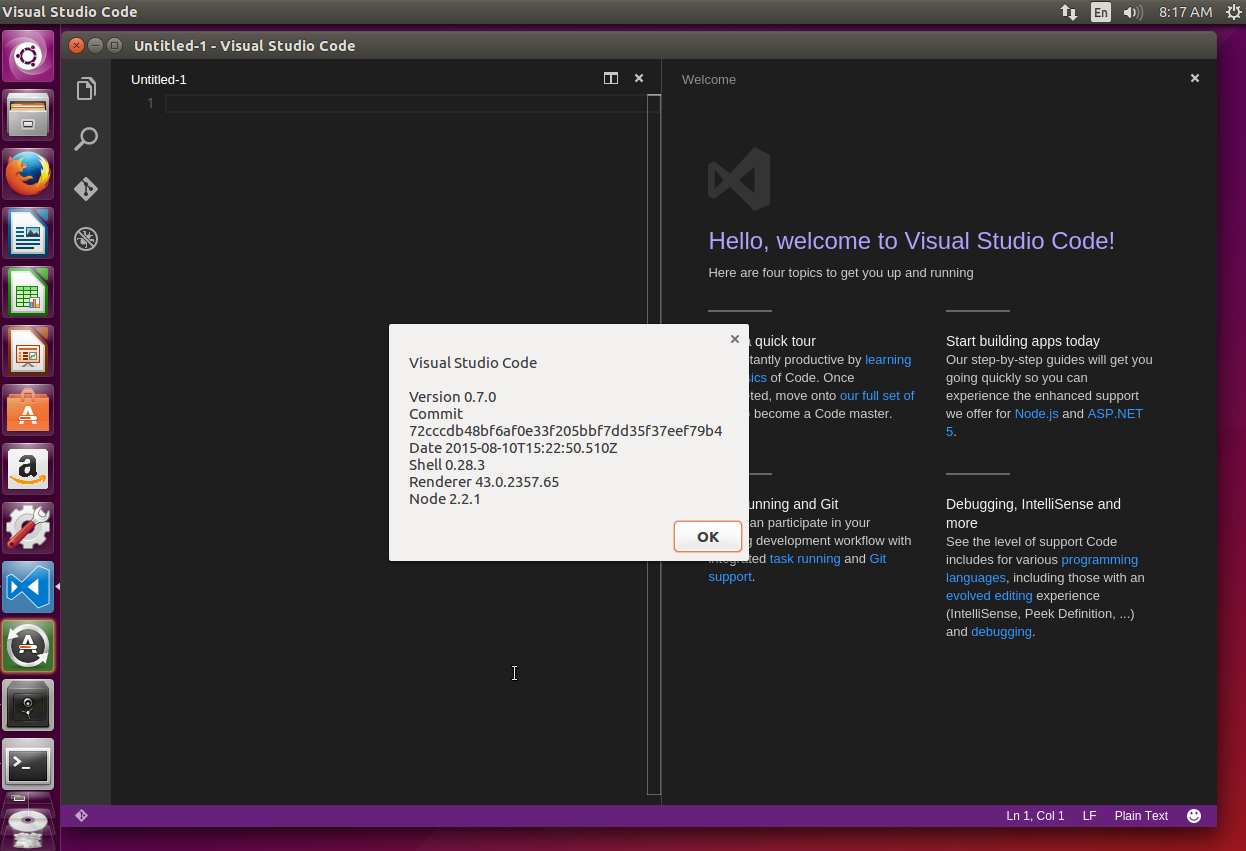
Task: Select the Untitled-1 editor tab
Action: 159,79
